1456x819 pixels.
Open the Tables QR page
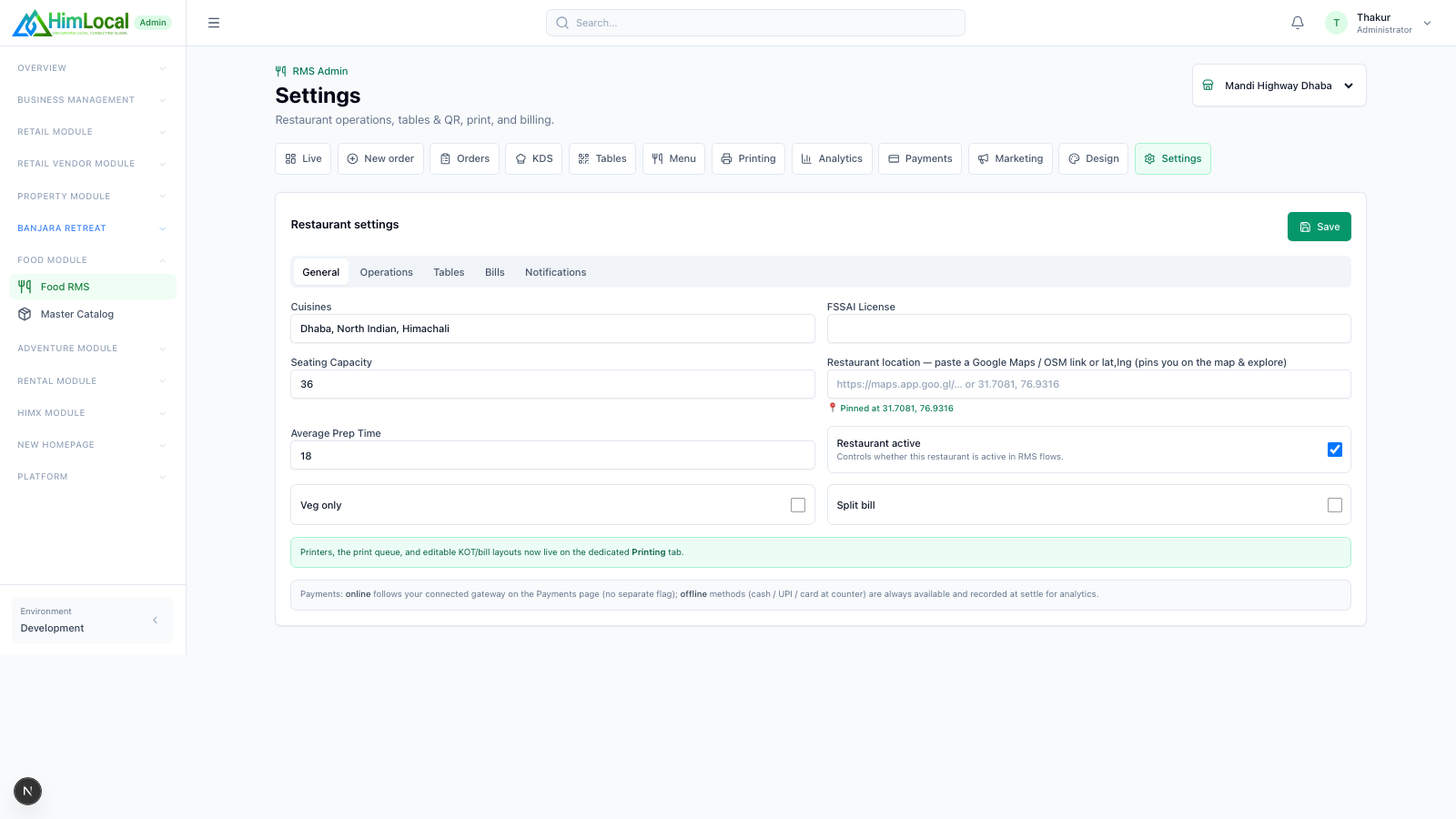coord(602,158)
